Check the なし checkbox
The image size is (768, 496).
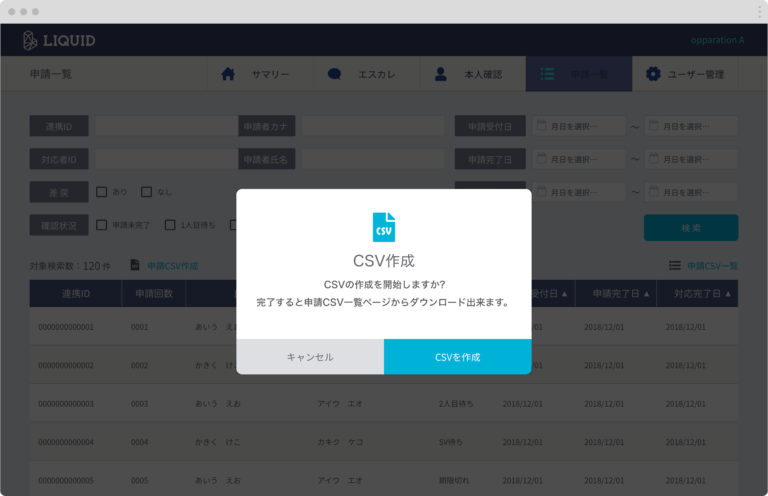coord(146,192)
